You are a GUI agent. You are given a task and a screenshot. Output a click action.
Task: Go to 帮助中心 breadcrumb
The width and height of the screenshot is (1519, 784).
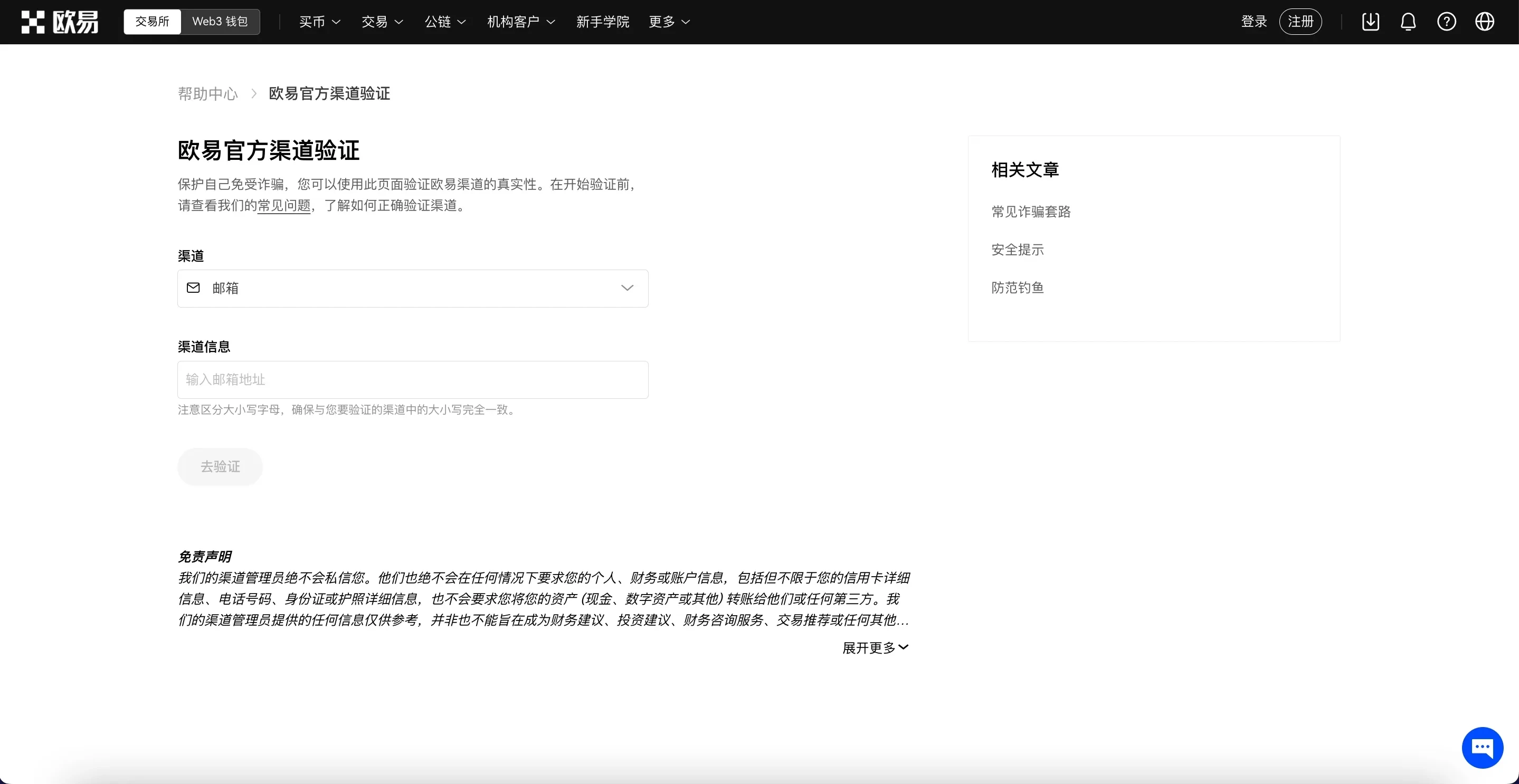pyautogui.click(x=207, y=94)
